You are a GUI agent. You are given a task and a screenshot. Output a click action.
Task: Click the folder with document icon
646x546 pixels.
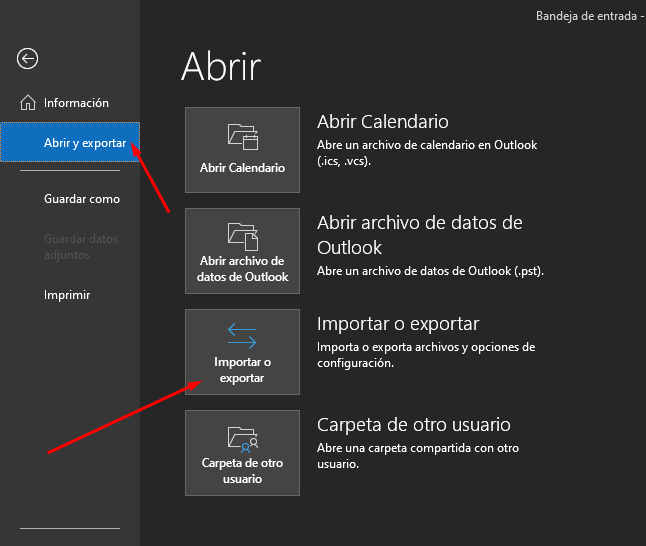tap(243, 237)
